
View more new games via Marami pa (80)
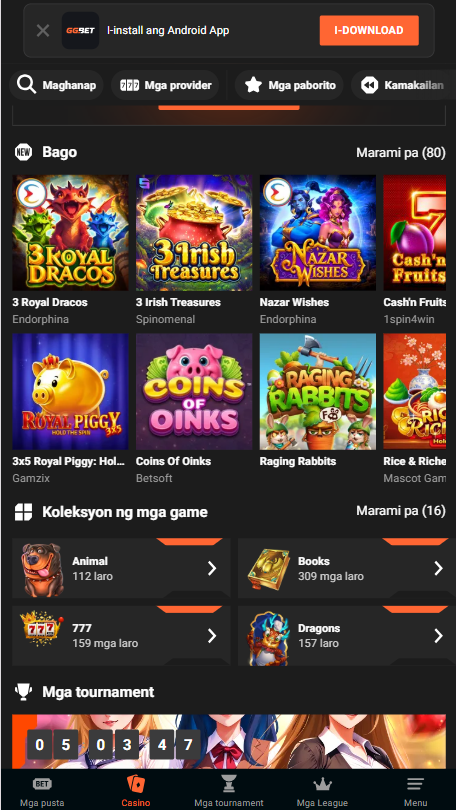pyautogui.click(x=401, y=152)
